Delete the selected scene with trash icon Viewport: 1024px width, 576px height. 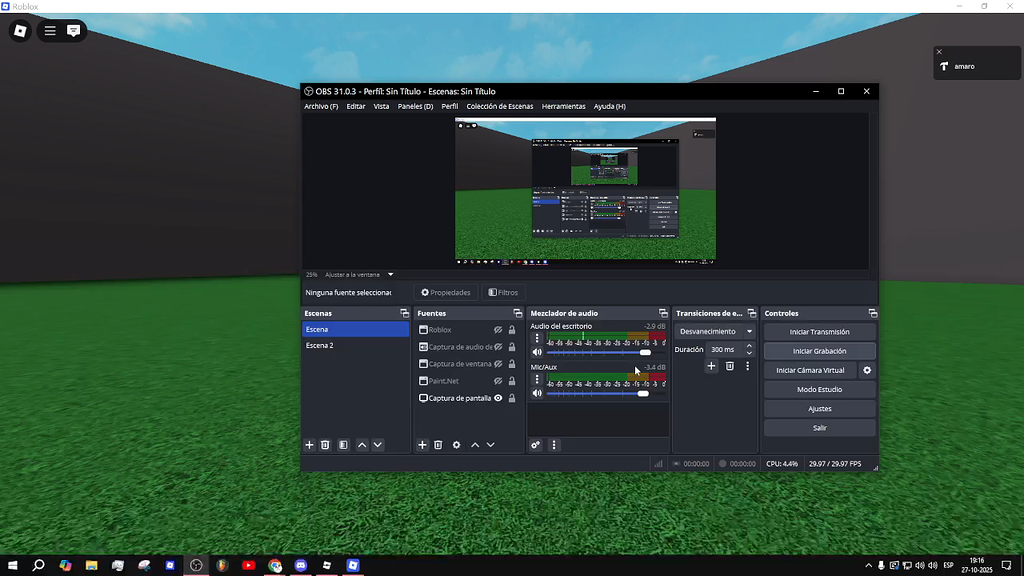(x=325, y=445)
